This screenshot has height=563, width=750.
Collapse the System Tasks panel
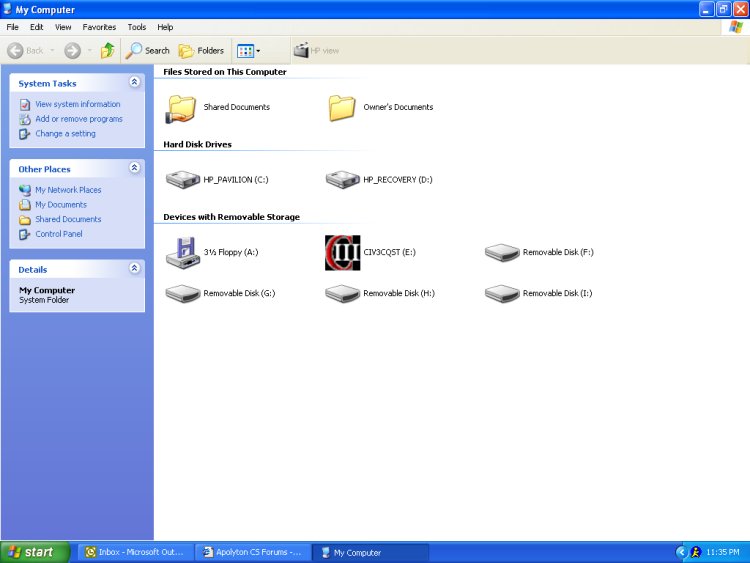tap(135, 83)
